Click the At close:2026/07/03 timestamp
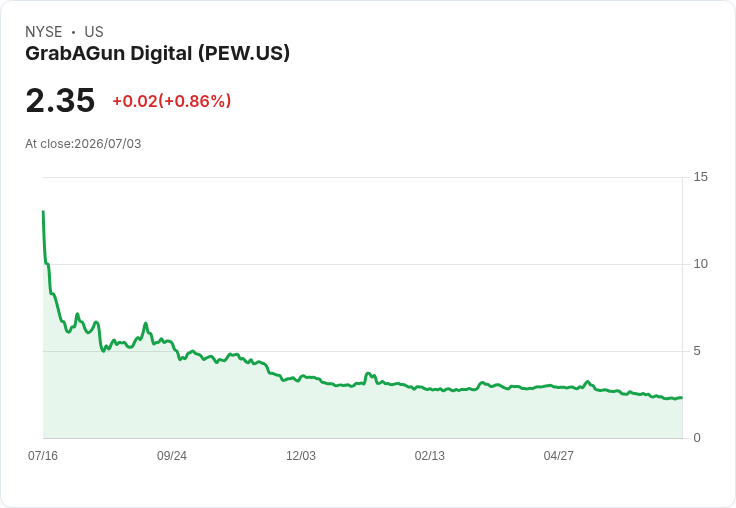Screen dimensions: 736x508 (x=83, y=144)
